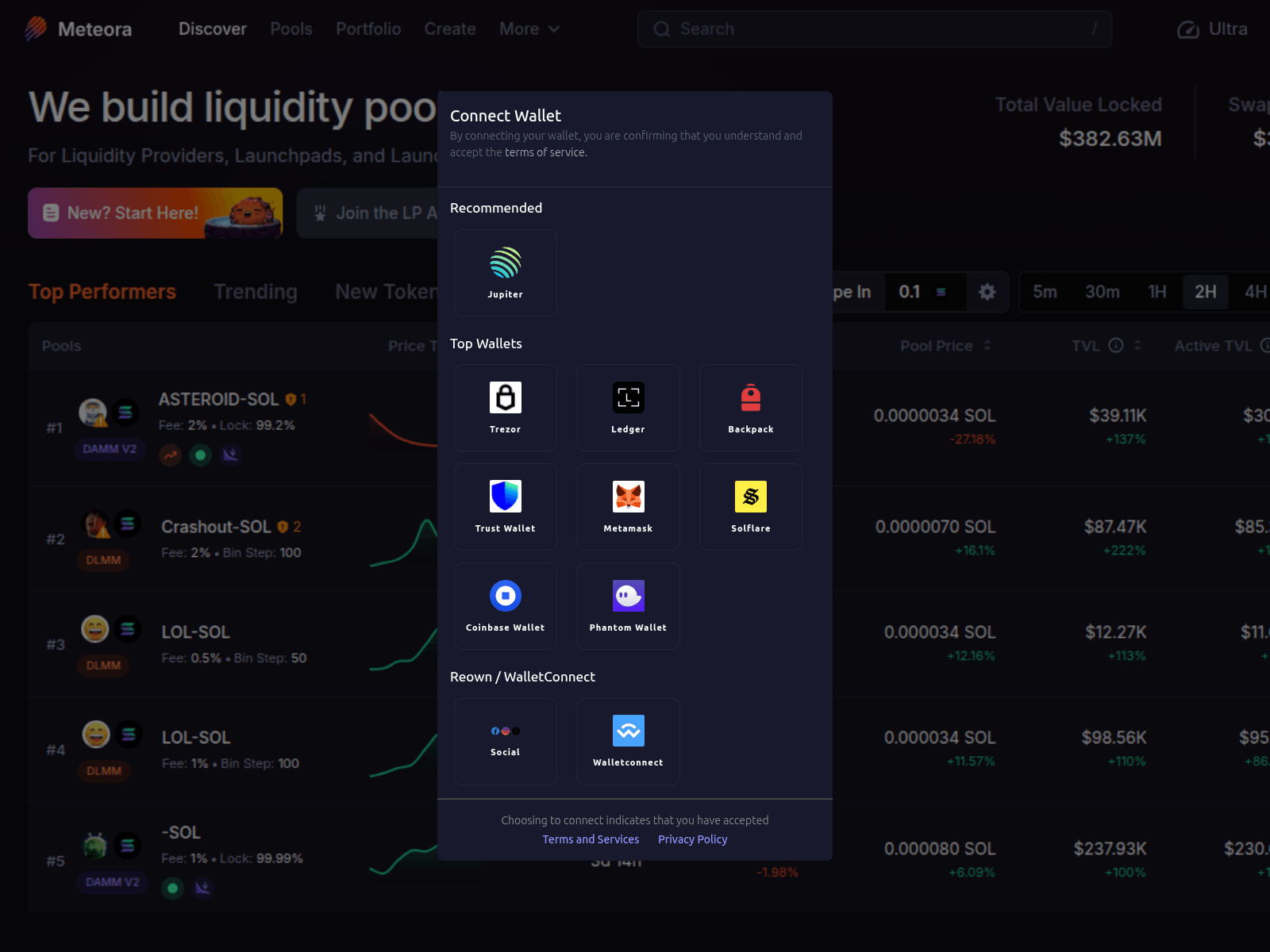This screenshot has height=952, width=1270.
Task: Click the Meteora logo icon
Action: click(36, 29)
